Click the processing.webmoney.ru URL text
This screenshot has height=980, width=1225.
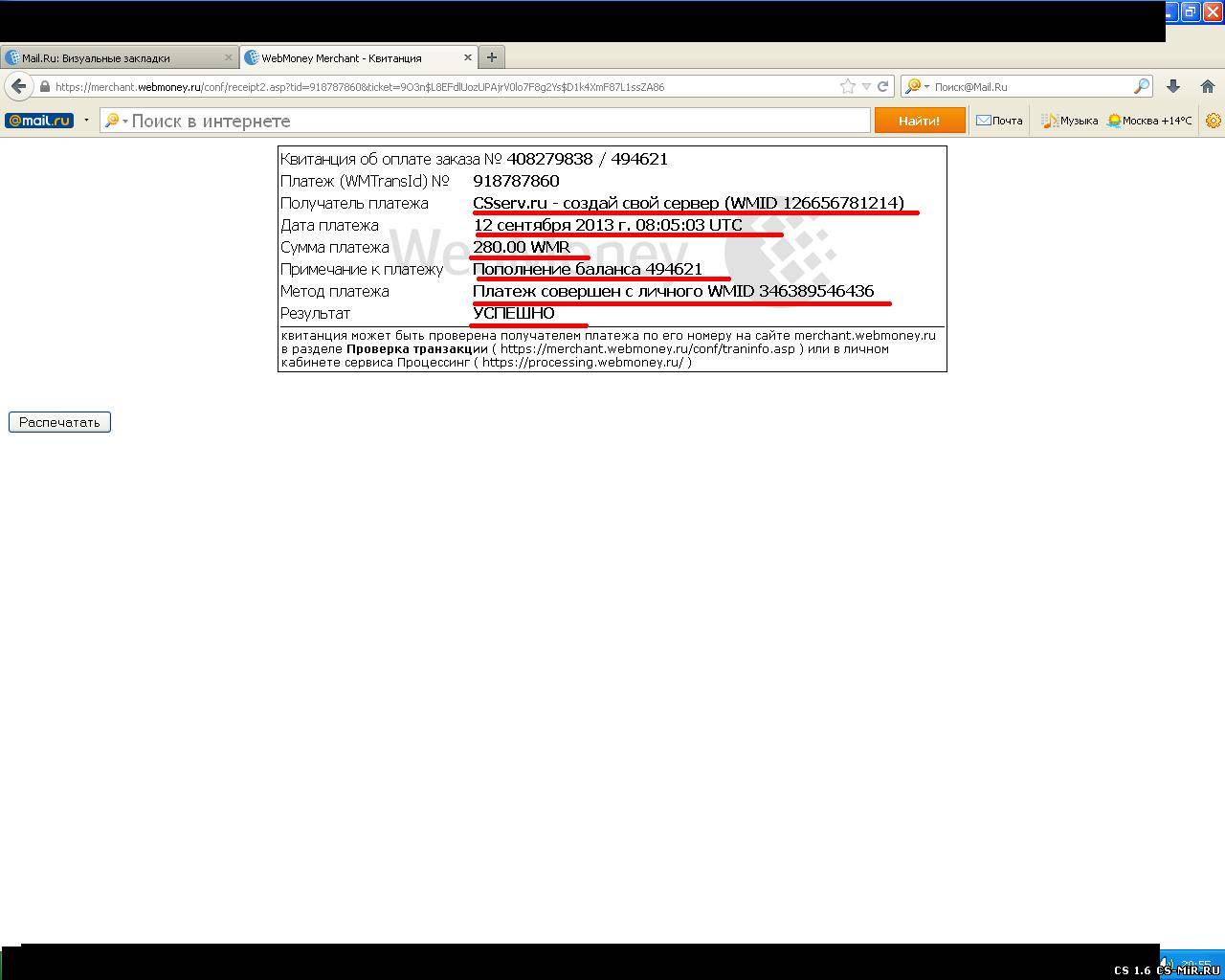[x=582, y=362]
